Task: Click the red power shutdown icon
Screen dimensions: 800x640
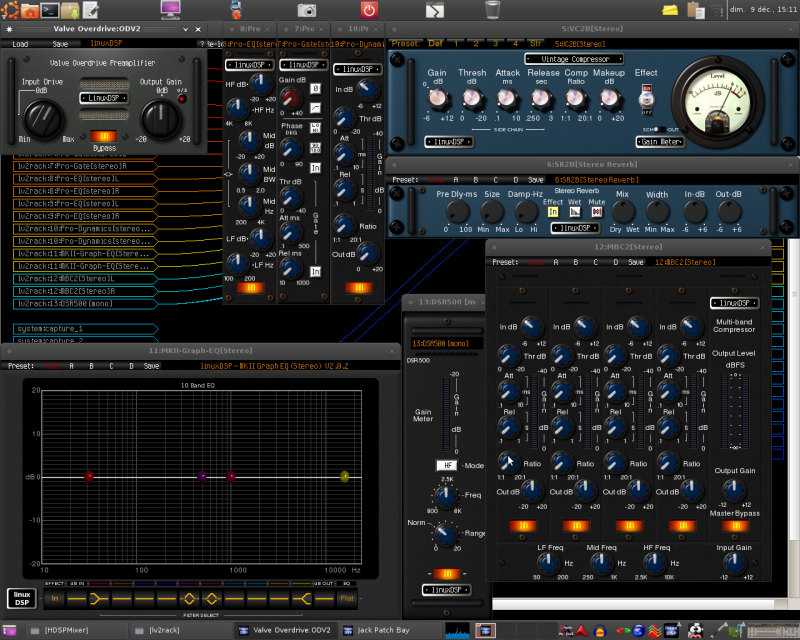Action: coord(369,10)
